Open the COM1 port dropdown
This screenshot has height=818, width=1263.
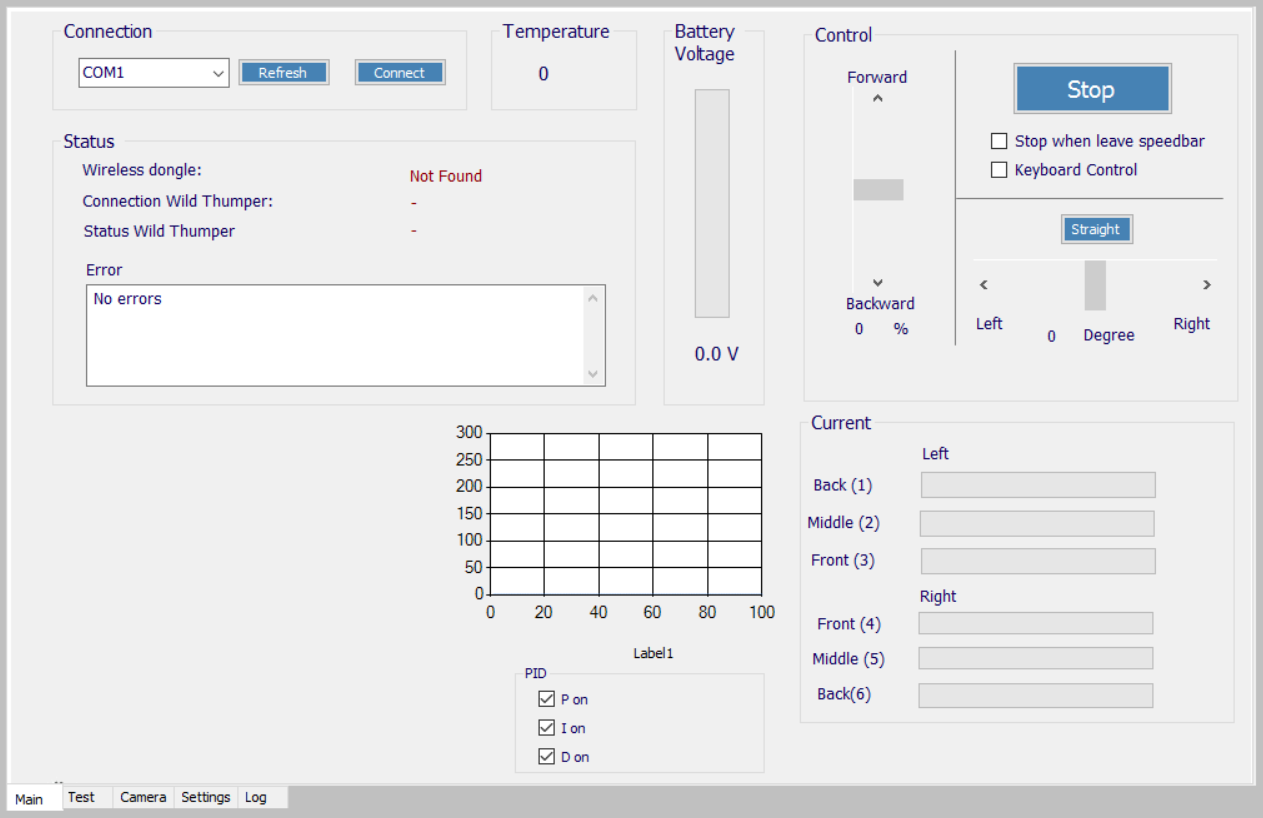218,73
